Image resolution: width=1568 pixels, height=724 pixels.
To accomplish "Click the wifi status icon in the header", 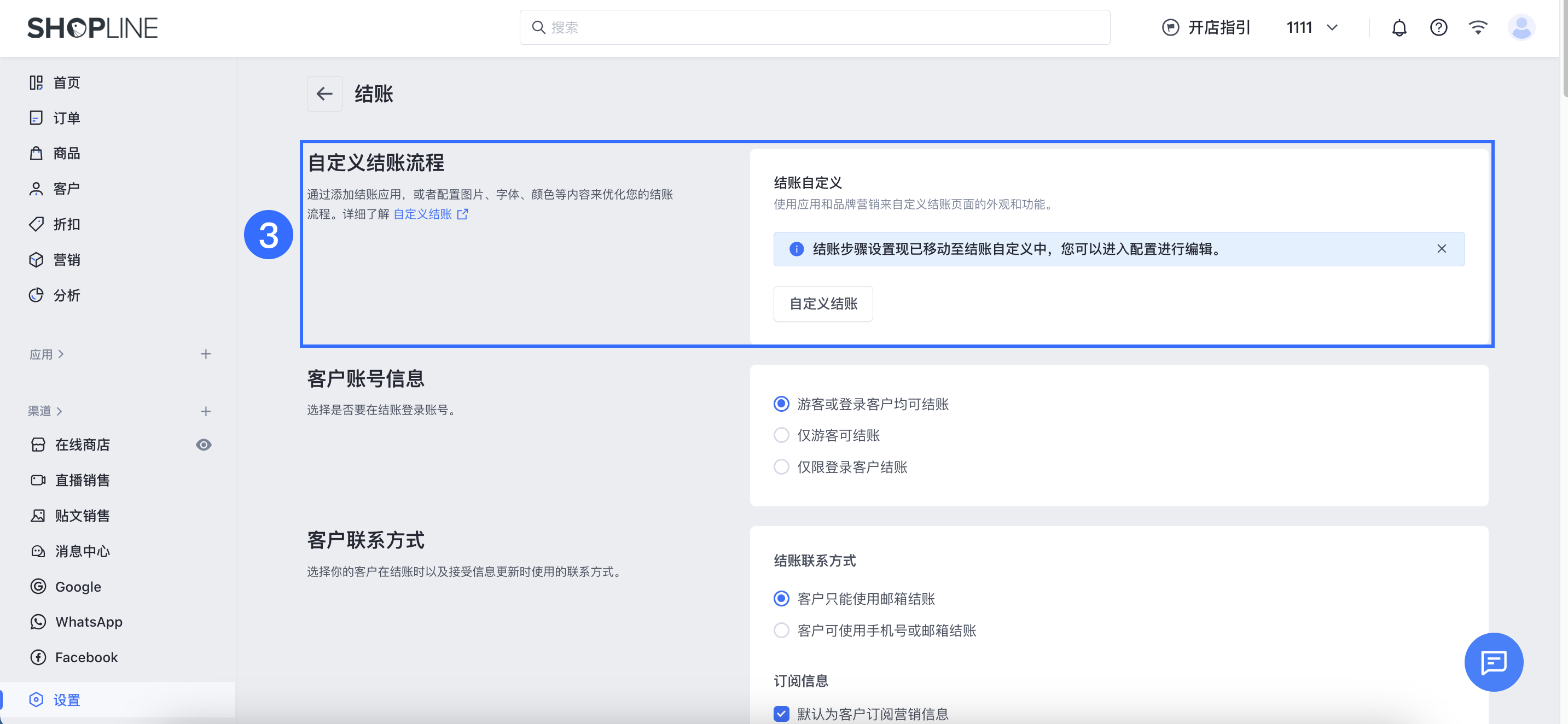I will [x=1478, y=27].
